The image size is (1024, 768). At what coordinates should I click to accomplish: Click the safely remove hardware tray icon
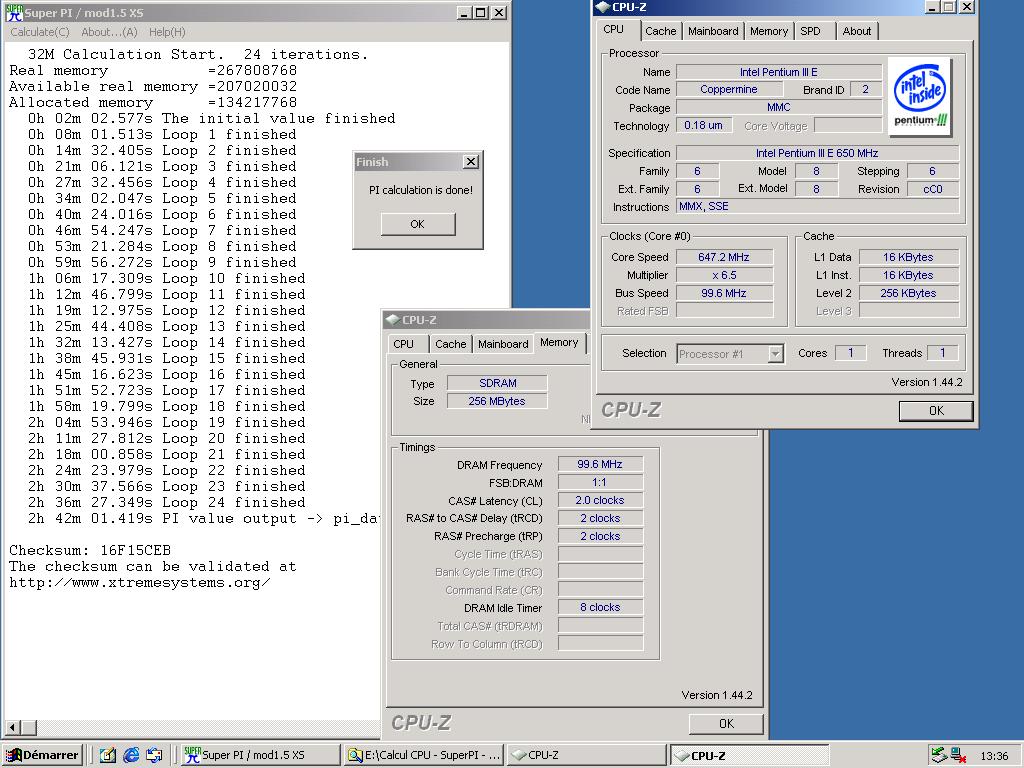pos(938,755)
